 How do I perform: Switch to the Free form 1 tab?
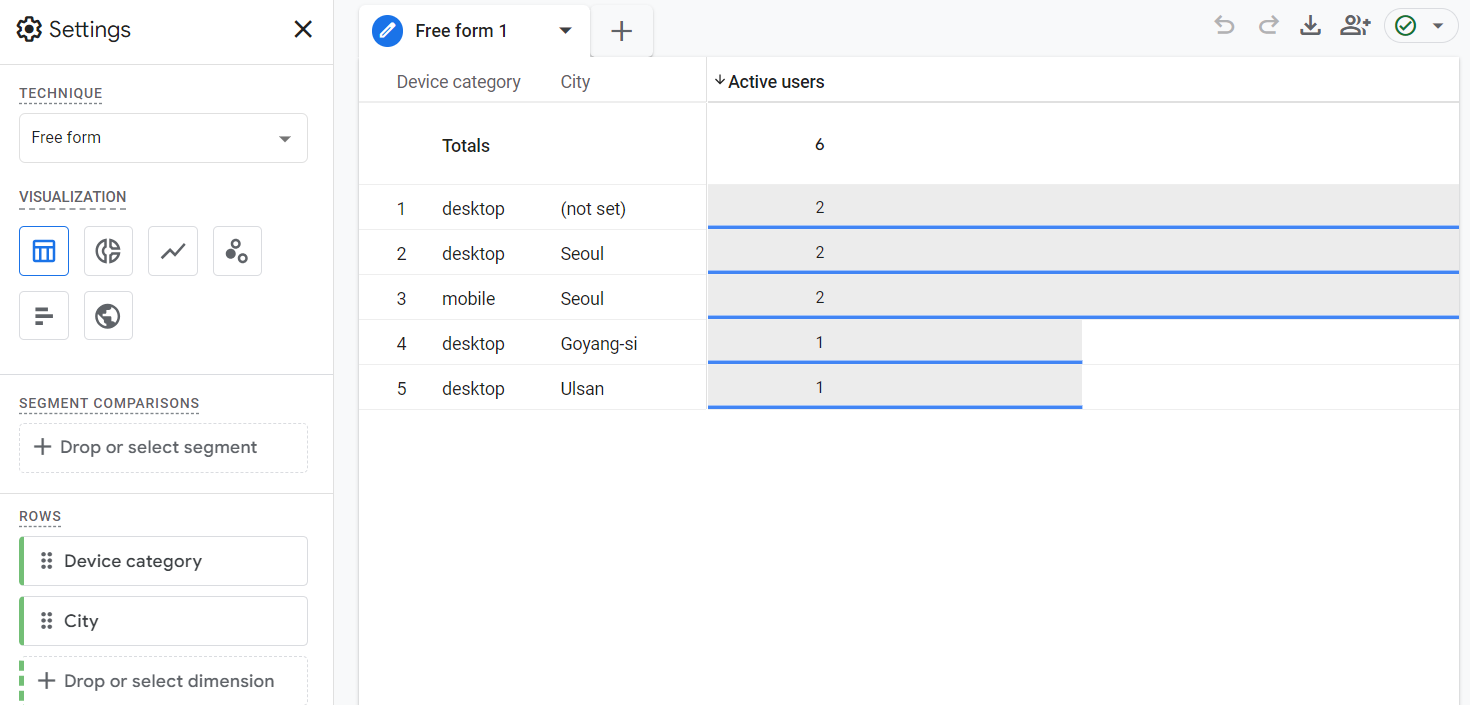[461, 31]
